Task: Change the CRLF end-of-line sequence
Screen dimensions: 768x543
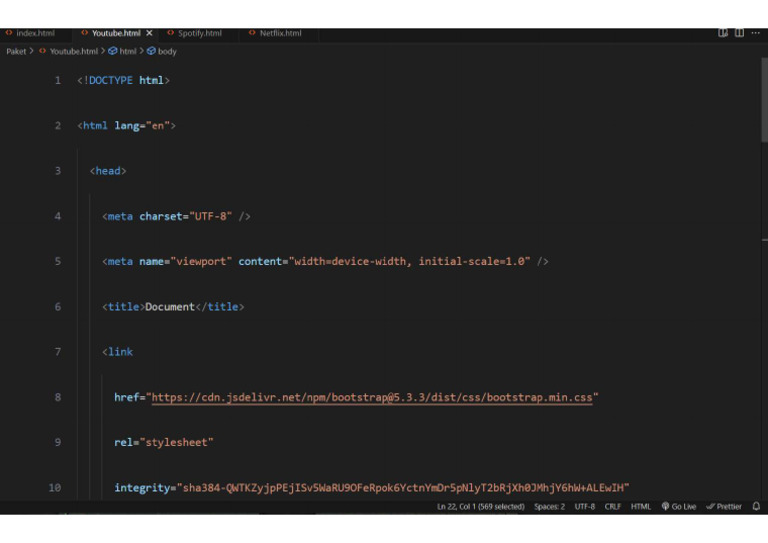Action: (613, 507)
